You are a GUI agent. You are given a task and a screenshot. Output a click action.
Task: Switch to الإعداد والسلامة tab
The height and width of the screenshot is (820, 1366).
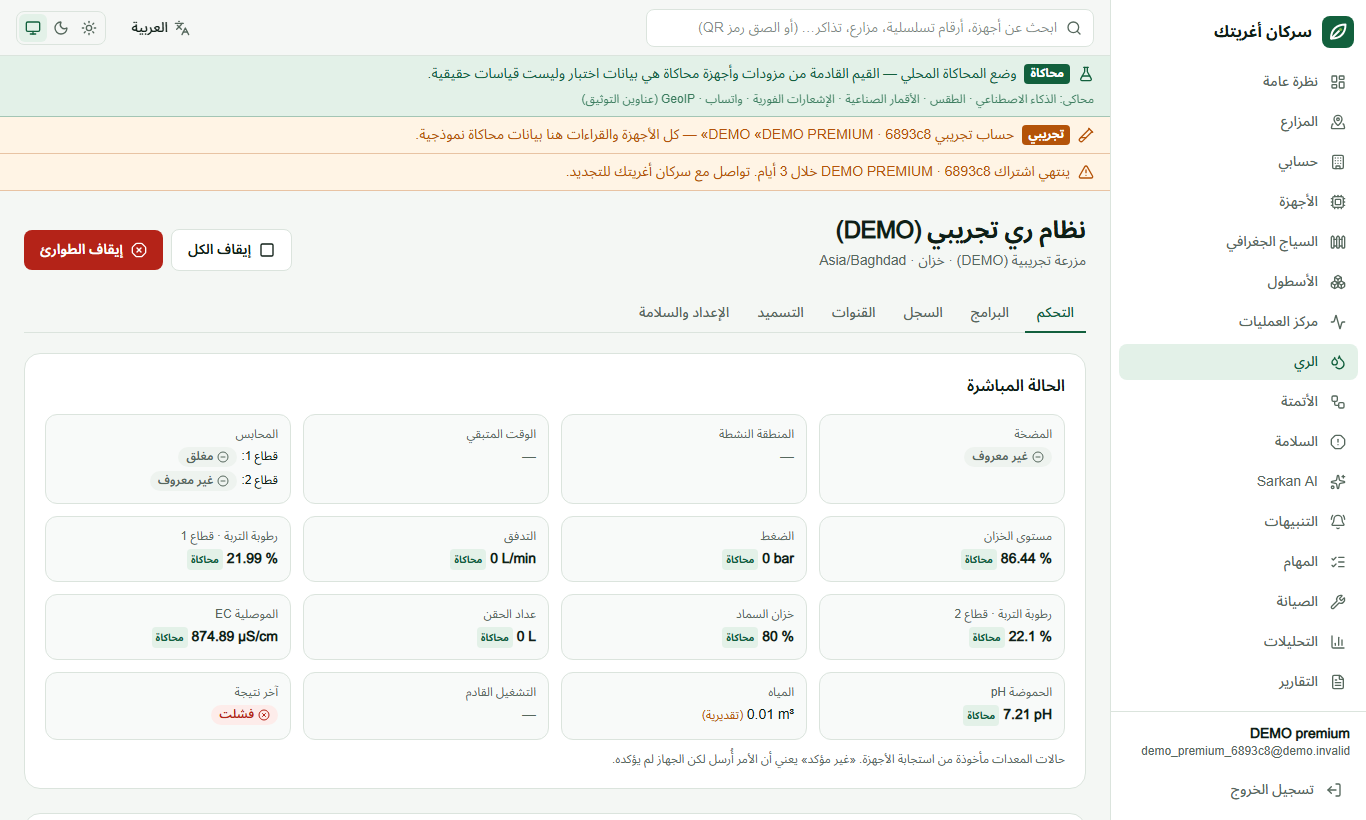tap(684, 313)
